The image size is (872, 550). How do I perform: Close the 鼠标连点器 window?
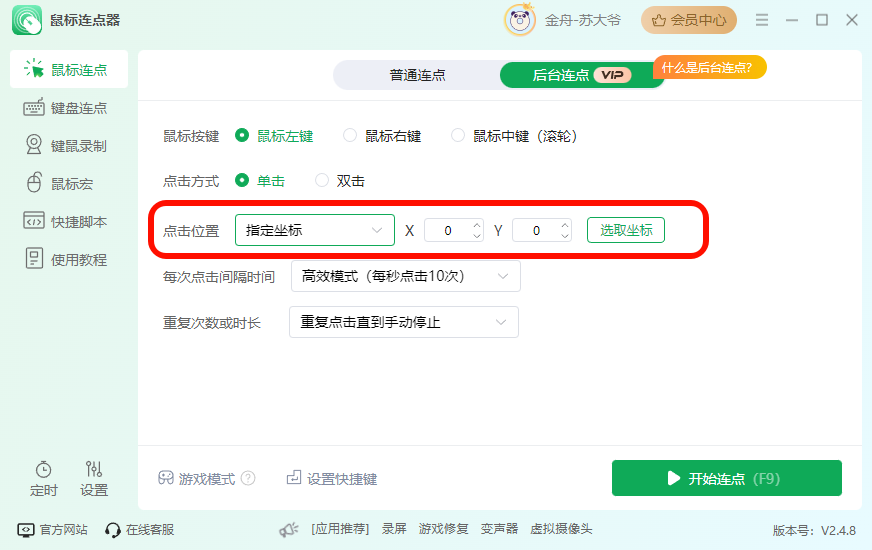[x=851, y=20]
